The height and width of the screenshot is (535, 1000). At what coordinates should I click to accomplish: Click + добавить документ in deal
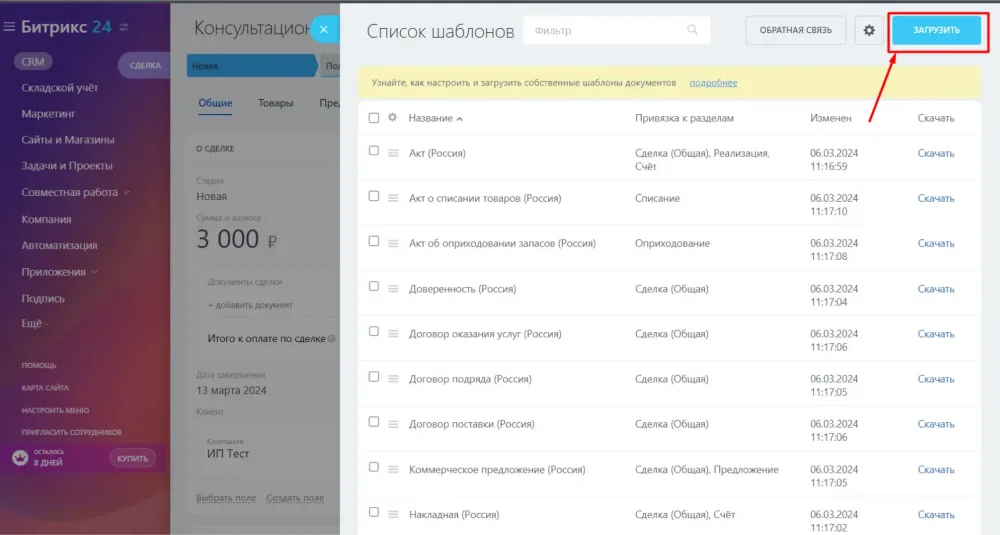coord(250,305)
